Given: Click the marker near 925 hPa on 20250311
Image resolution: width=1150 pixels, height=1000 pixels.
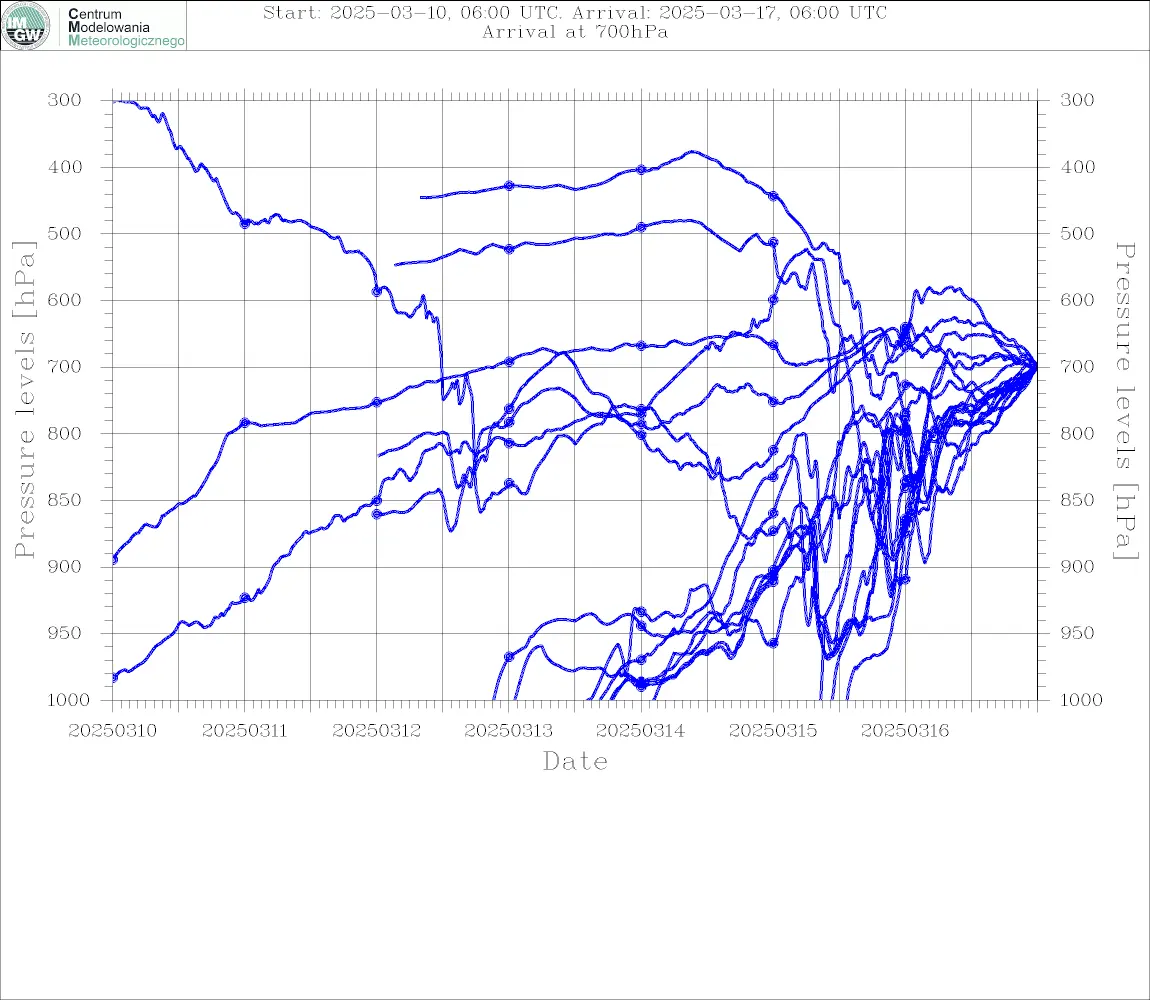Looking at the screenshot, I should (x=245, y=598).
